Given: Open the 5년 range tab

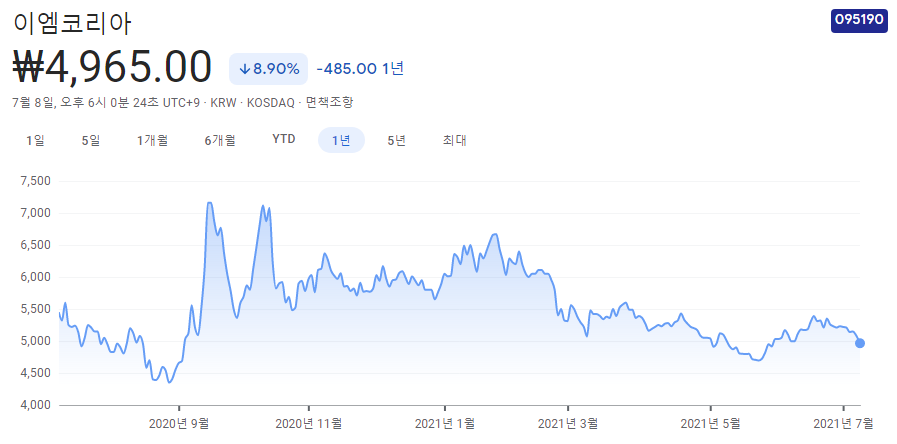Looking at the screenshot, I should [x=396, y=140].
